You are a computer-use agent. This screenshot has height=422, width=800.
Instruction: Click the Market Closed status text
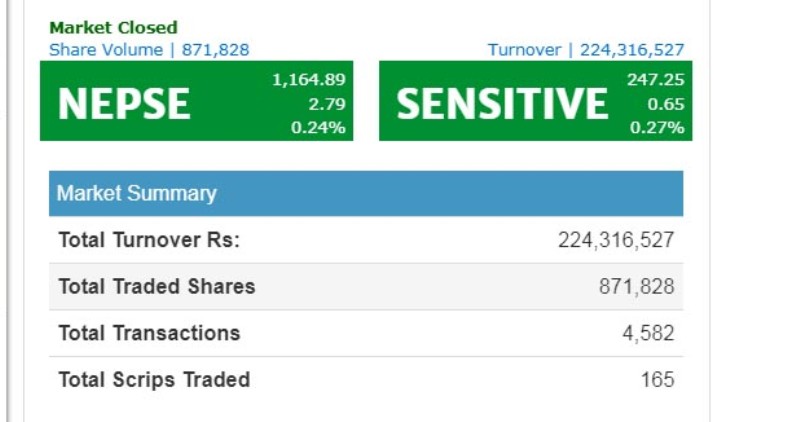(x=113, y=28)
